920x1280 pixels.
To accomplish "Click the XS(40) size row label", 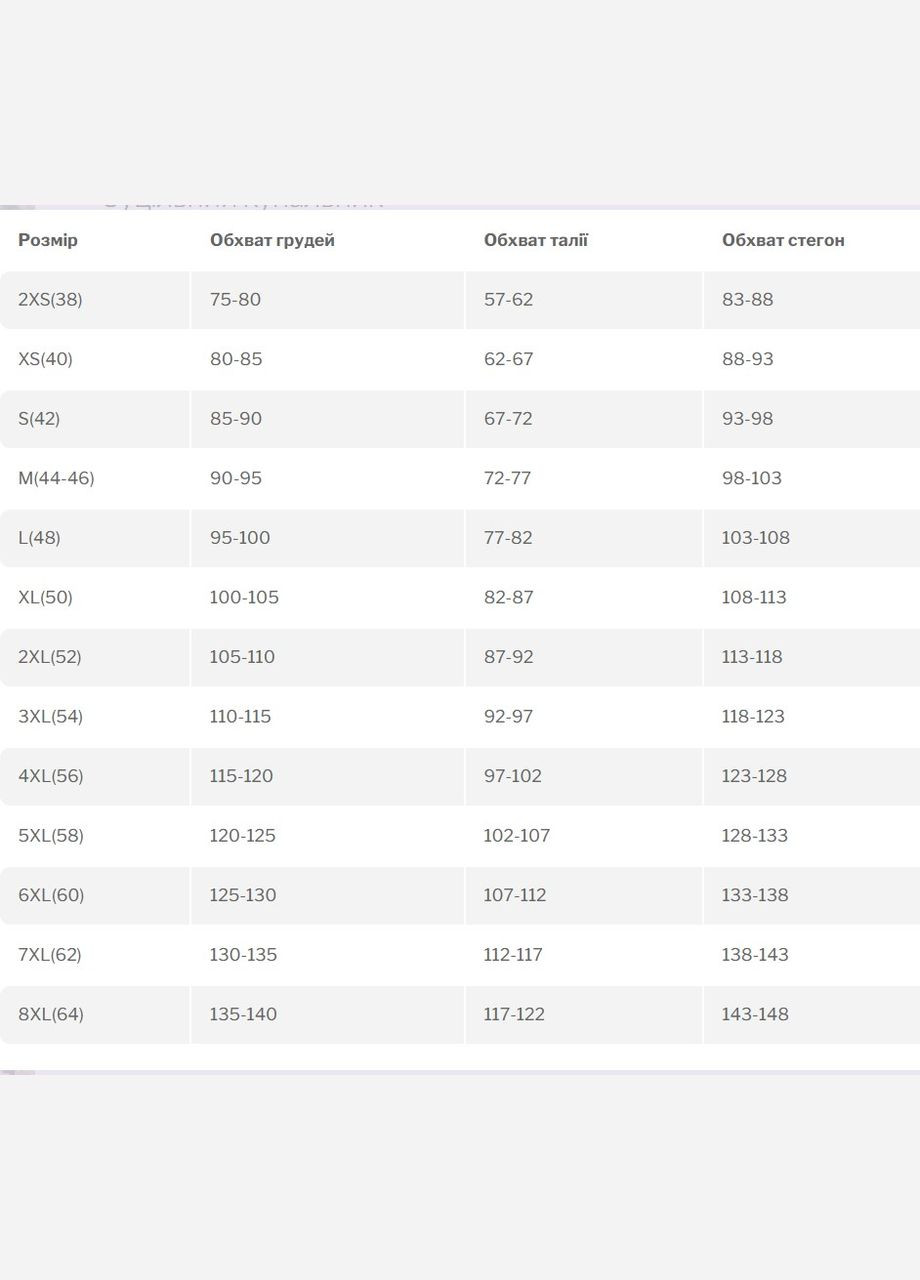I will 46,359.
